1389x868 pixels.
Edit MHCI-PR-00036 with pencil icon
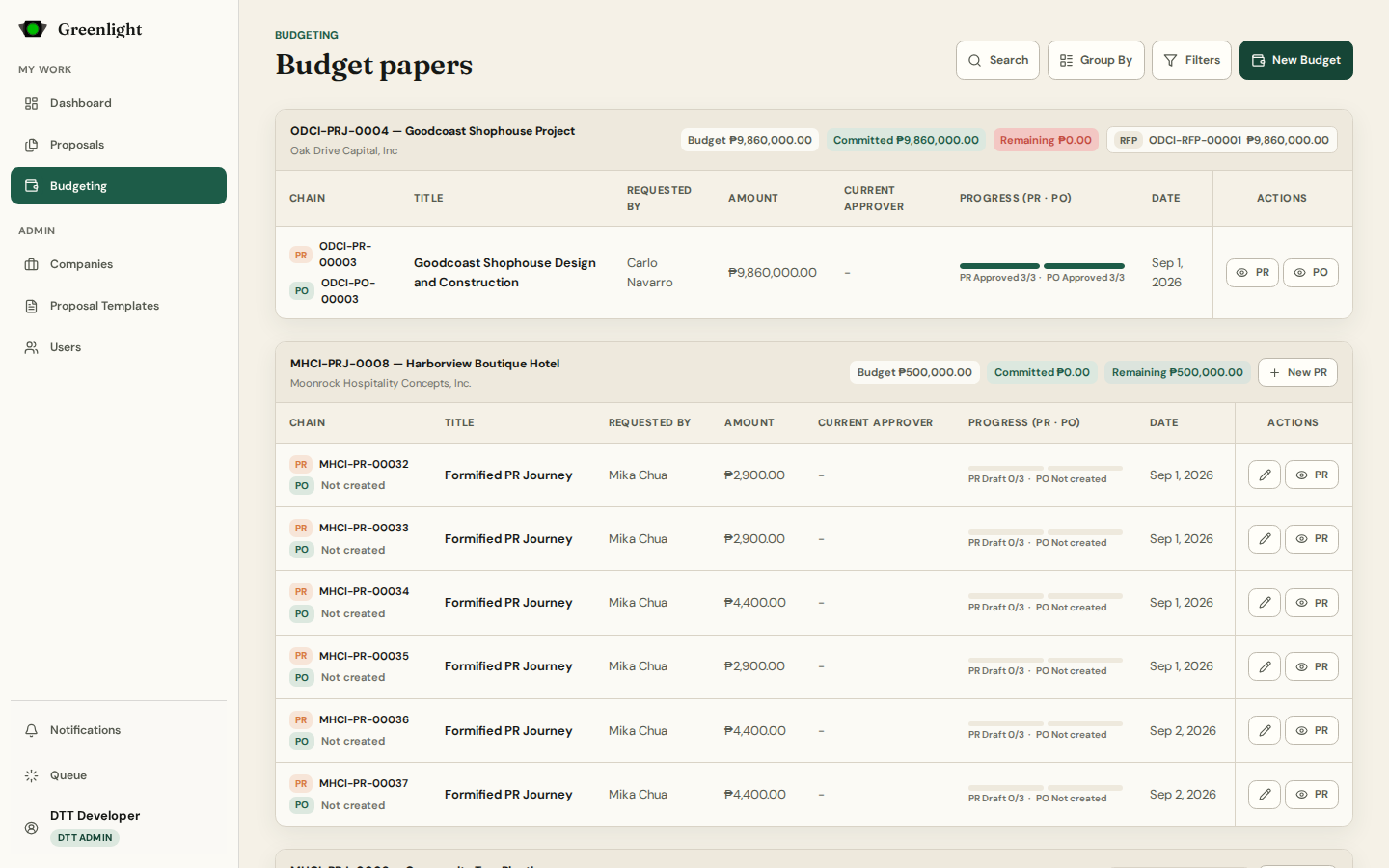point(1265,730)
